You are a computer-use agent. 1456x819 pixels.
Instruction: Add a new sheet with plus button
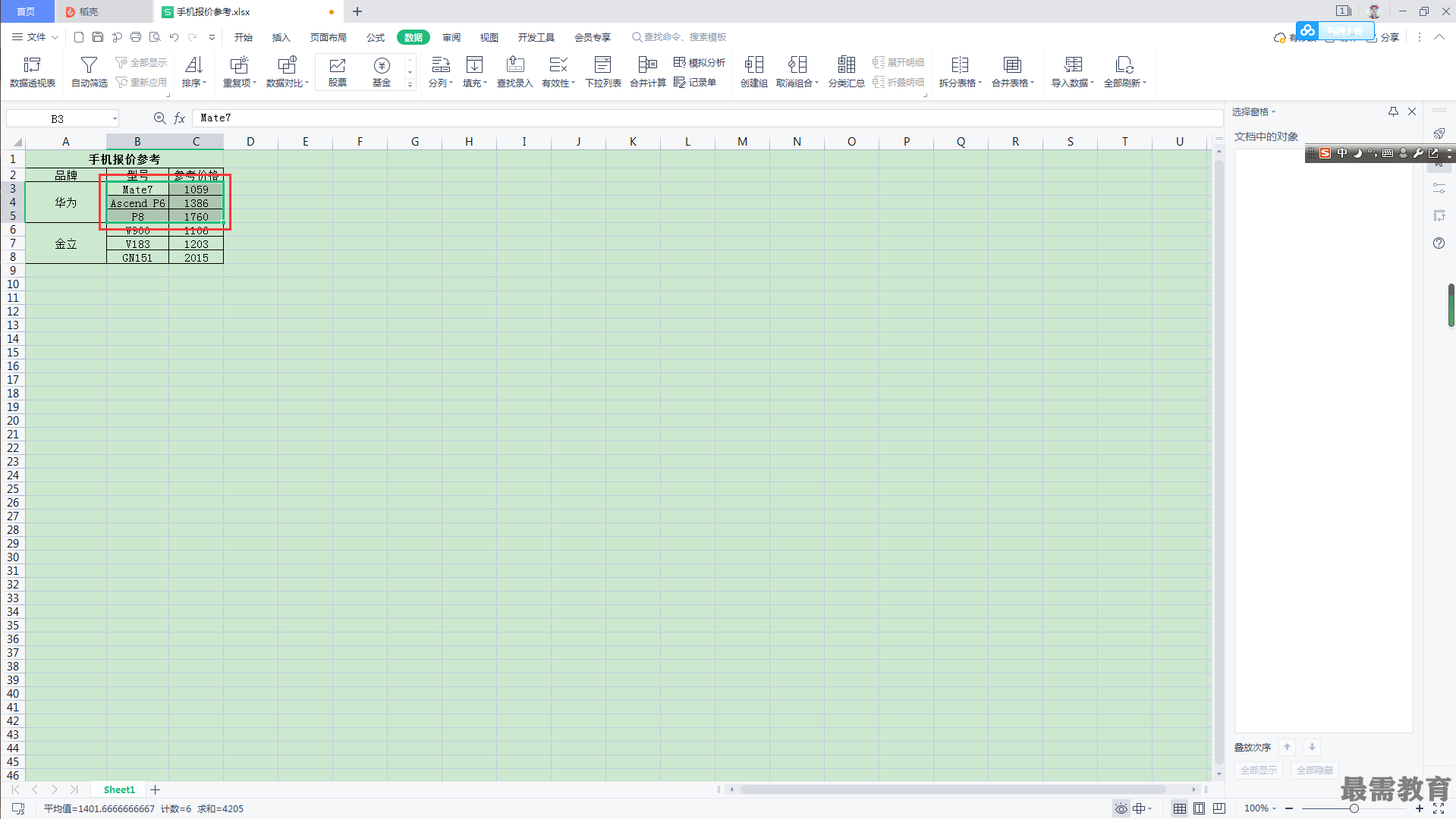click(155, 789)
